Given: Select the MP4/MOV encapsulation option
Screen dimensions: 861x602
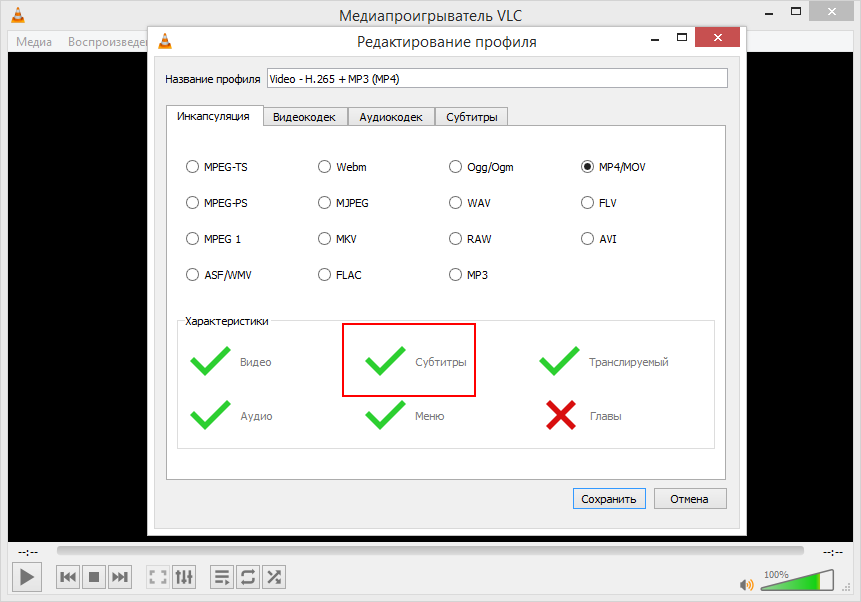Looking at the screenshot, I should point(613,166).
